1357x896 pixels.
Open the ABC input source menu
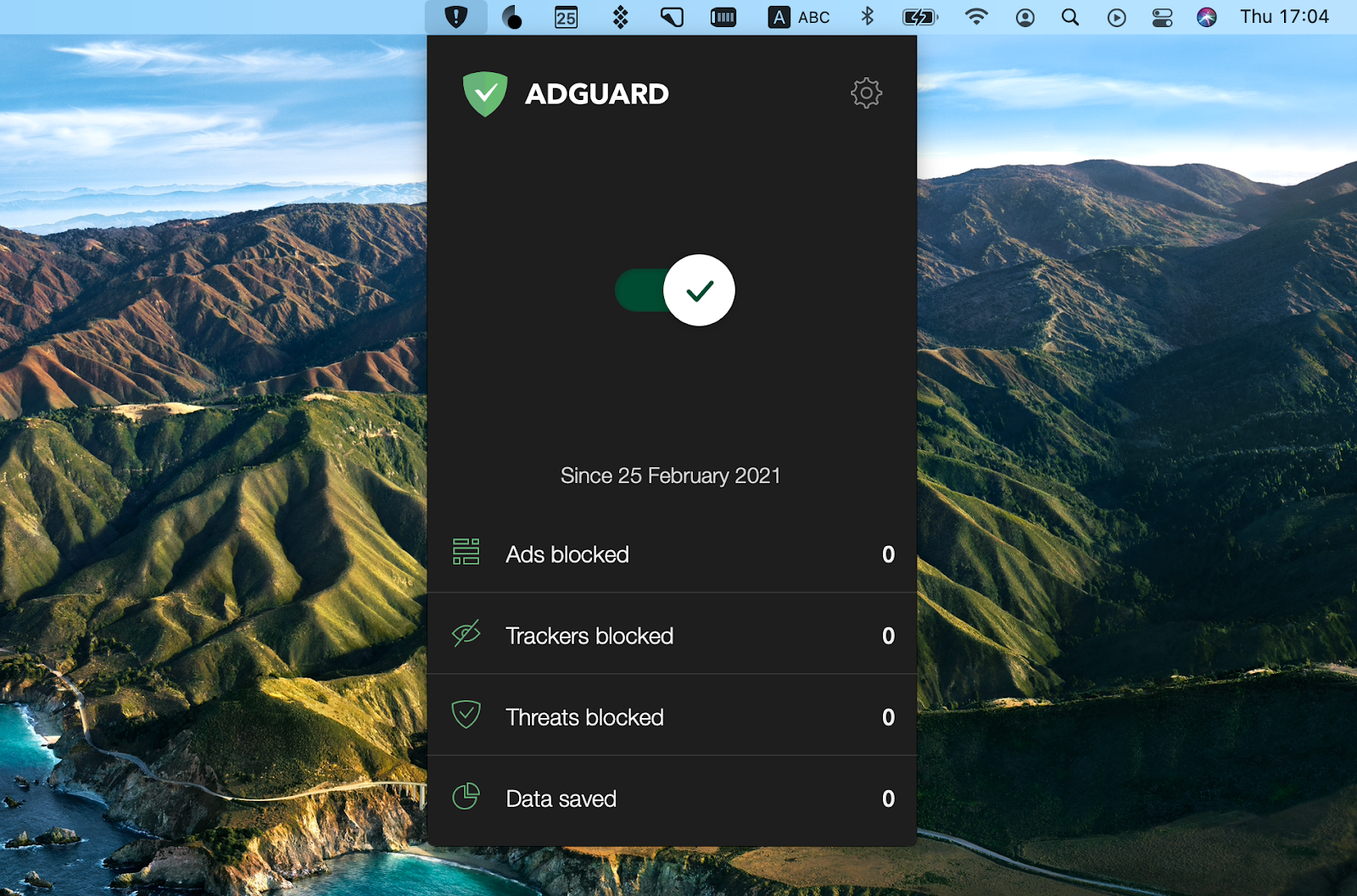click(799, 17)
